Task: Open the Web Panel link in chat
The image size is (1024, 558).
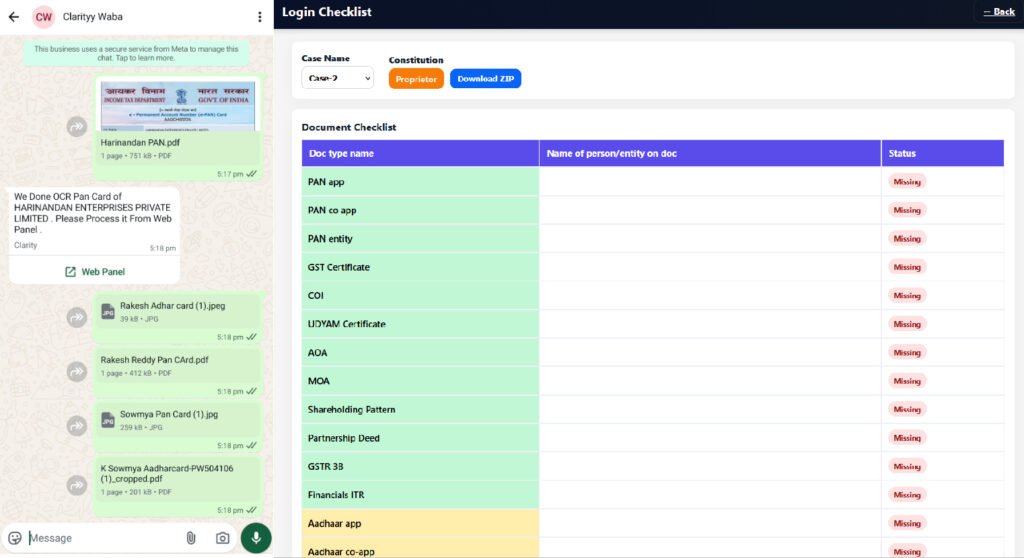Action: [95, 272]
